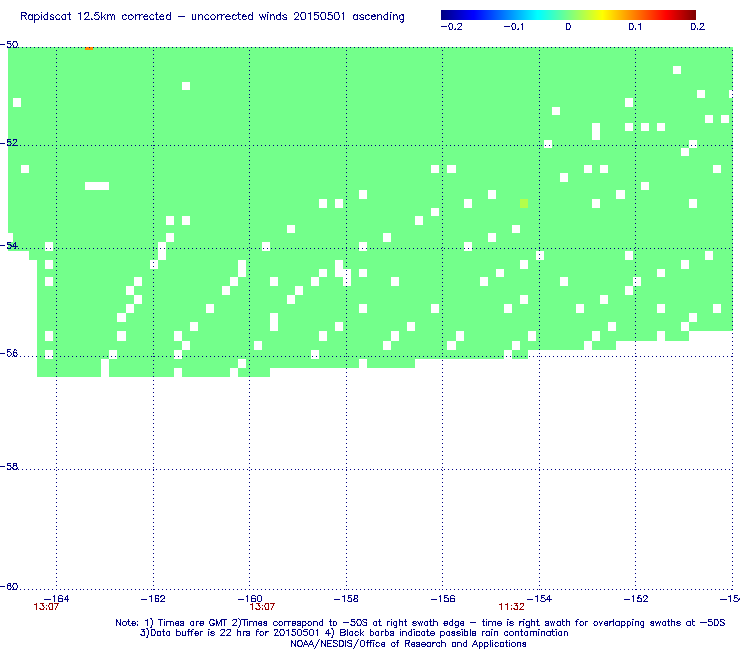This screenshot has height=650, width=740.
Task: Click the note line about data buffer
Action: click(x=354, y=633)
